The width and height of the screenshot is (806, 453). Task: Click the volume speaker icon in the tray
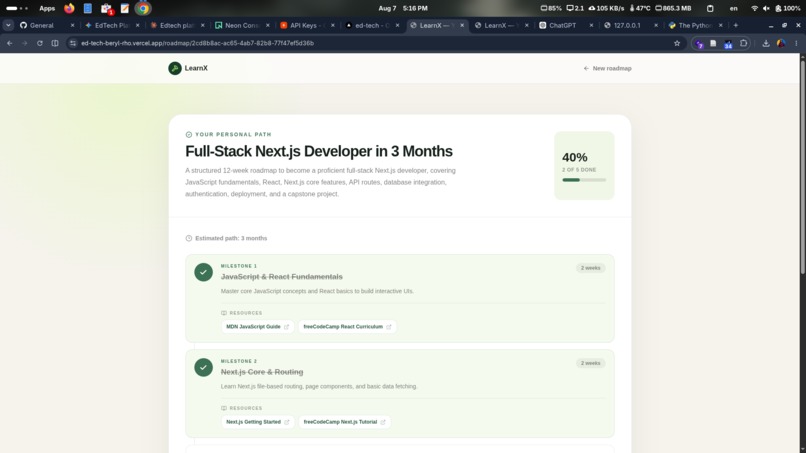(766, 8)
